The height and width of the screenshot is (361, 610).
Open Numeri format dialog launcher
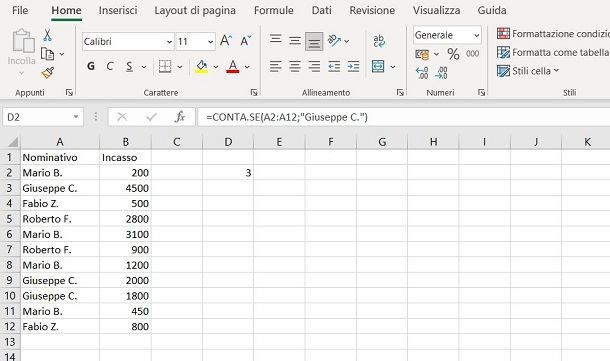[x=482, y=93]
